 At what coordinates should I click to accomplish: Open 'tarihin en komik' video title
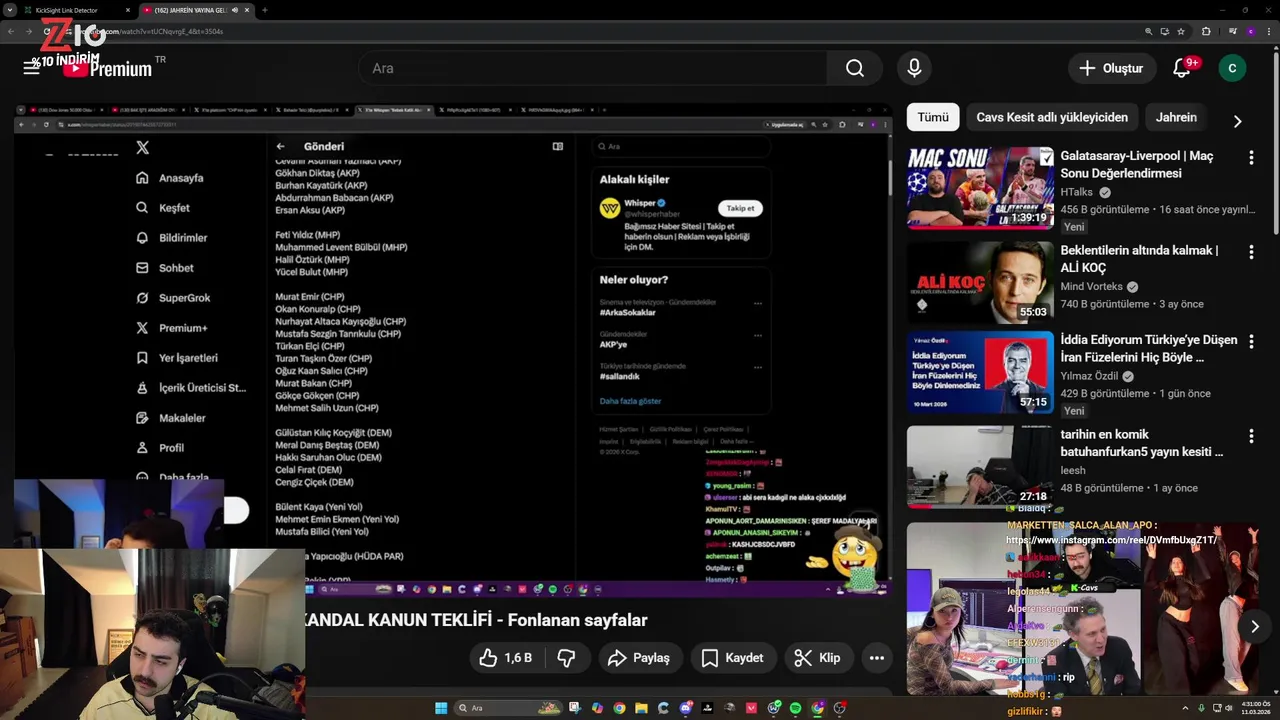1141,443
